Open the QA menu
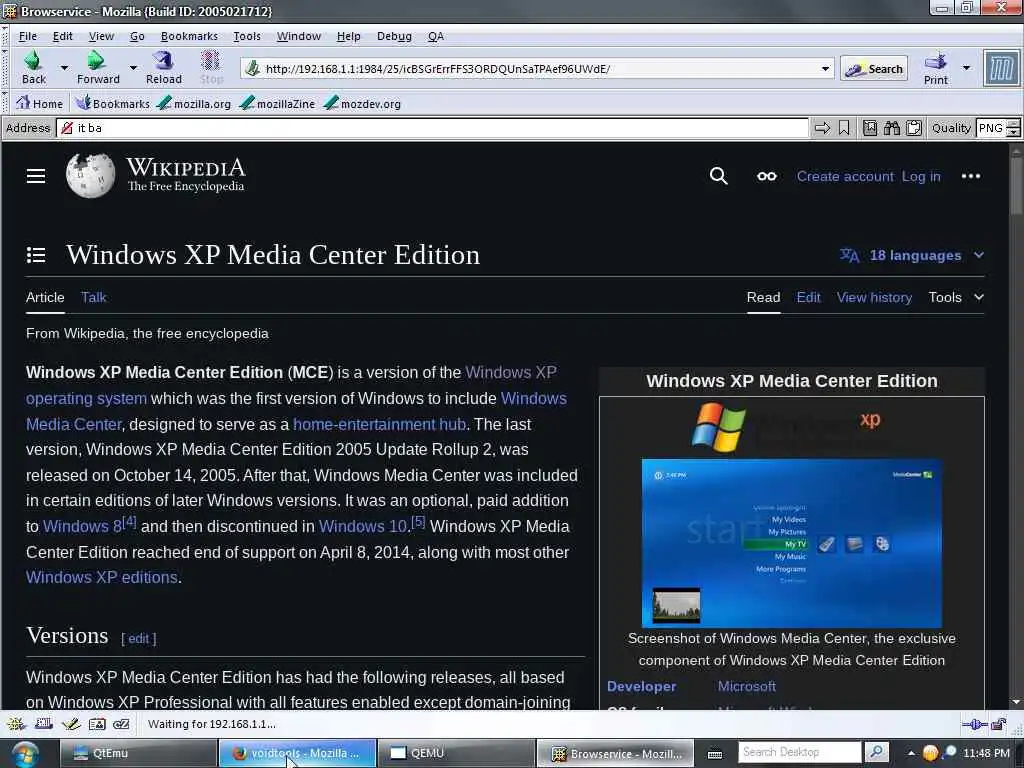 coord(436,36)
